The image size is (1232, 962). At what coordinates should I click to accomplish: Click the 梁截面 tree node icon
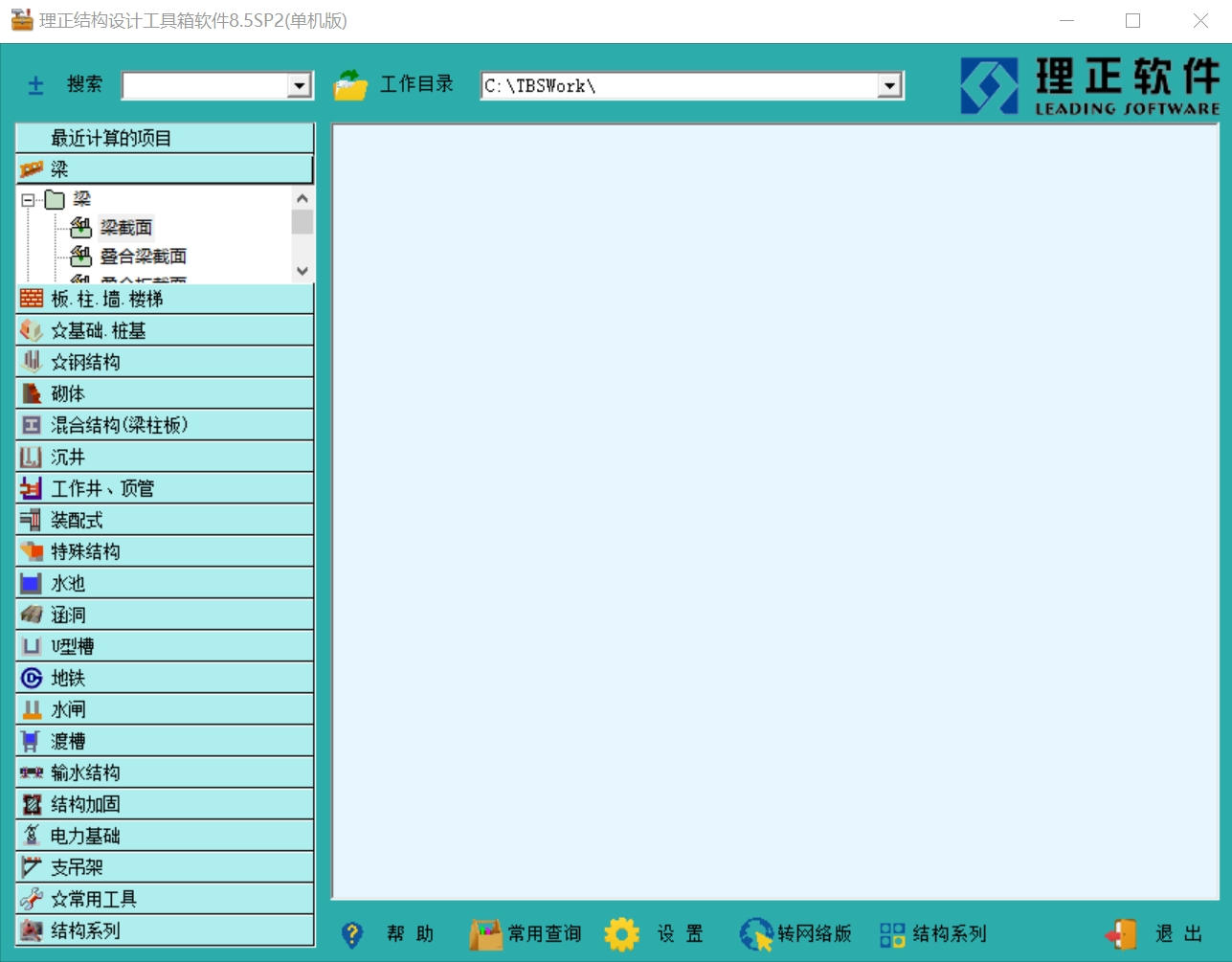point(81,227)
